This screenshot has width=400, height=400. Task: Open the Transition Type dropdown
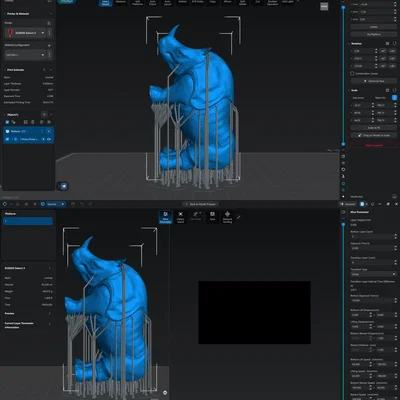pos(373,274)
